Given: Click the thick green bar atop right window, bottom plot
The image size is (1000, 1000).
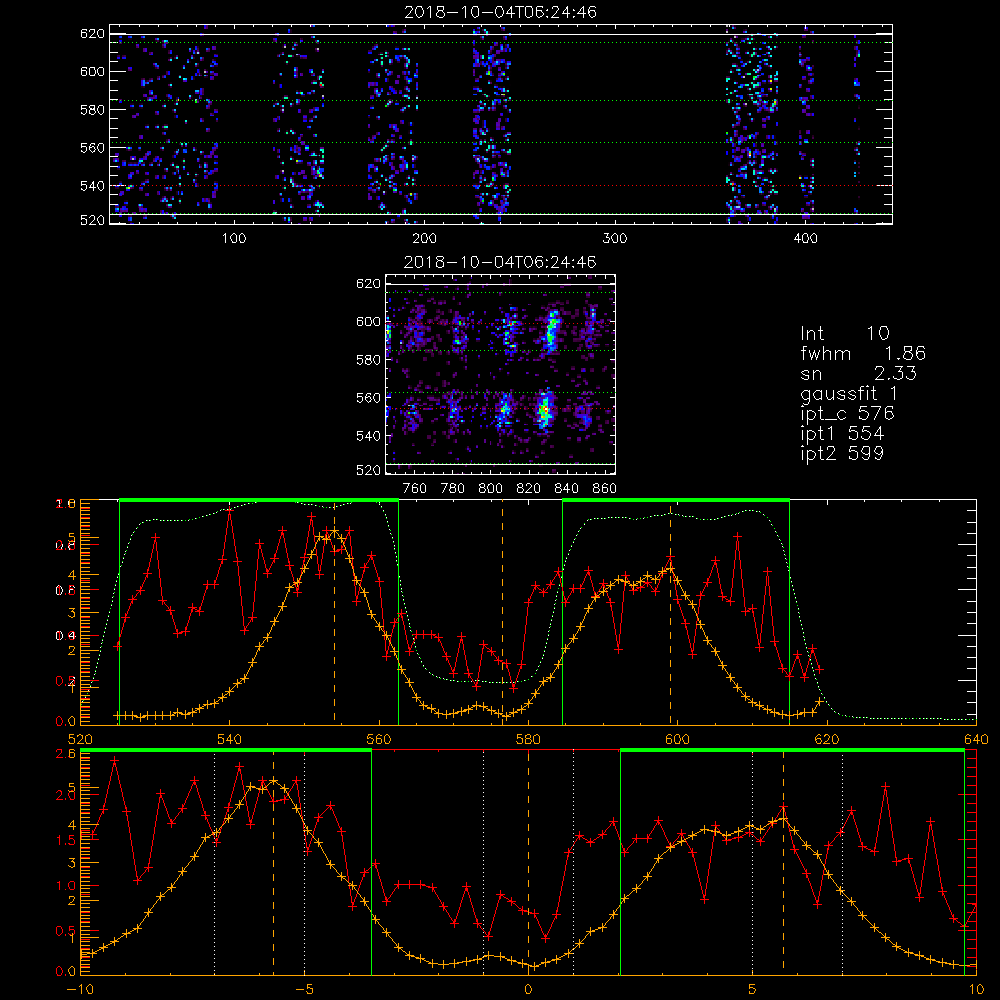Looking at the screenshot, I should pos(792,751).
